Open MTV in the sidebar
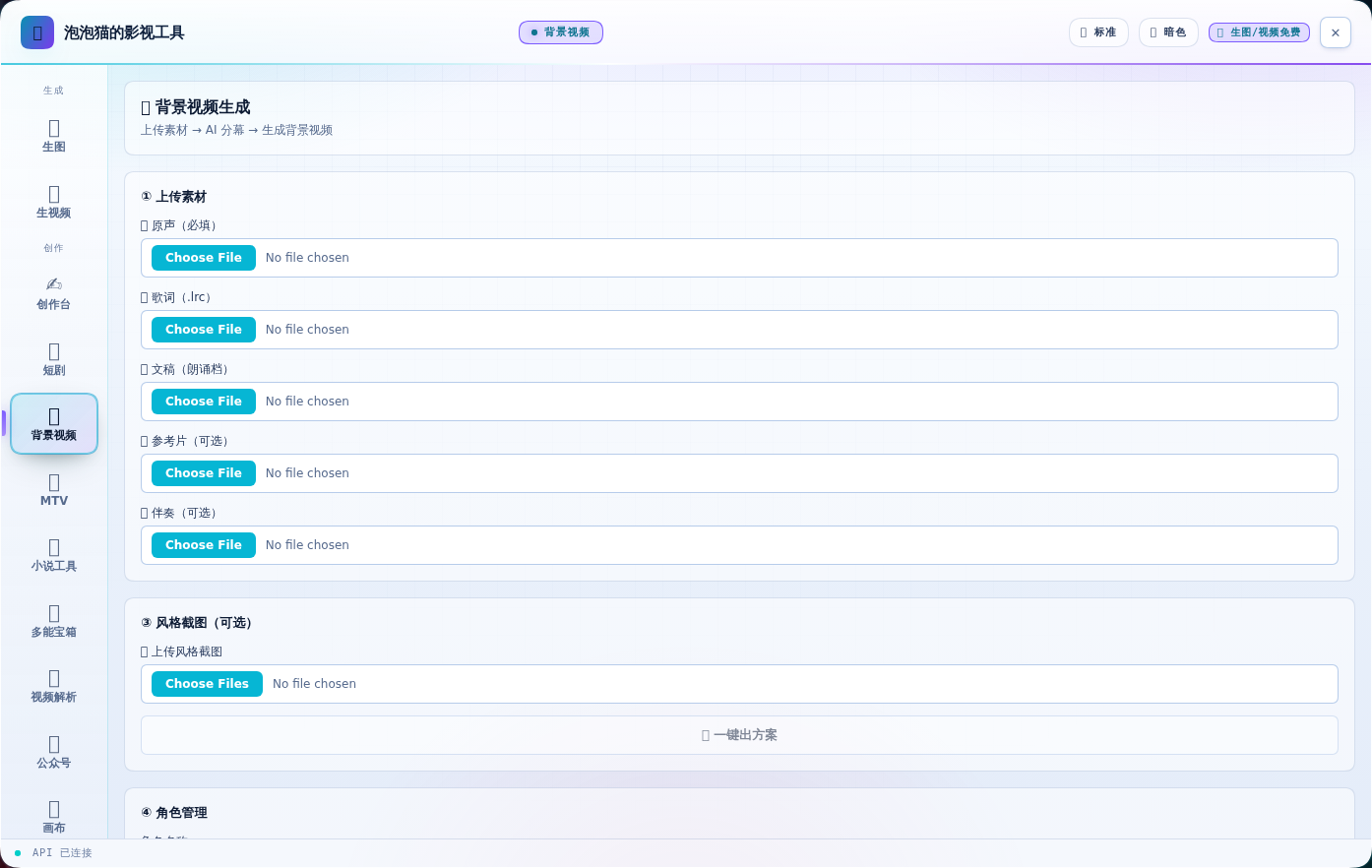This screenshot has height=868, width=1372. (54, 490)
